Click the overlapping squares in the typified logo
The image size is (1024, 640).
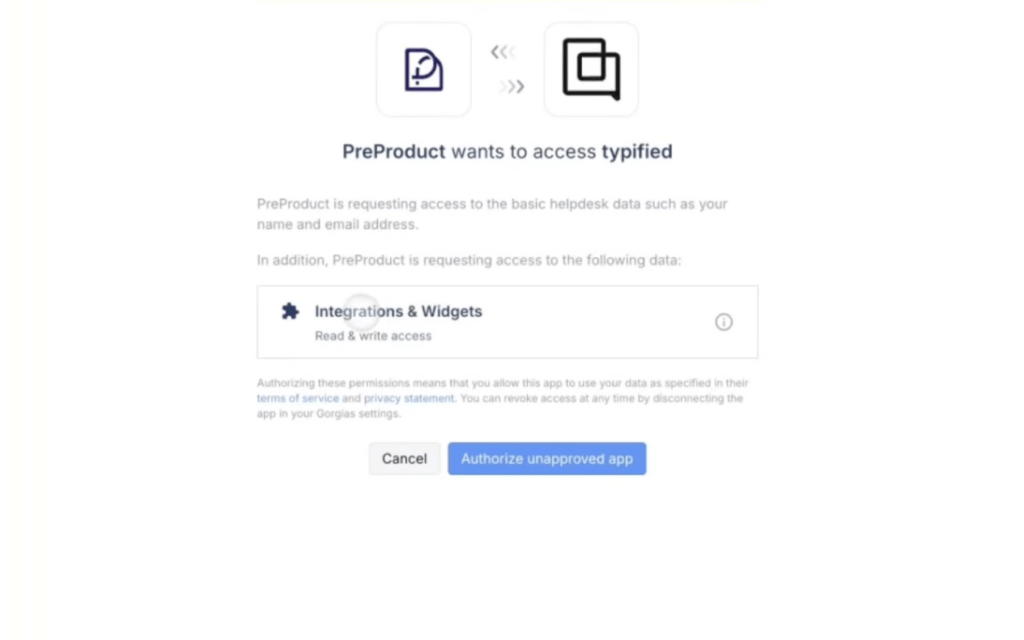[590, 69]
